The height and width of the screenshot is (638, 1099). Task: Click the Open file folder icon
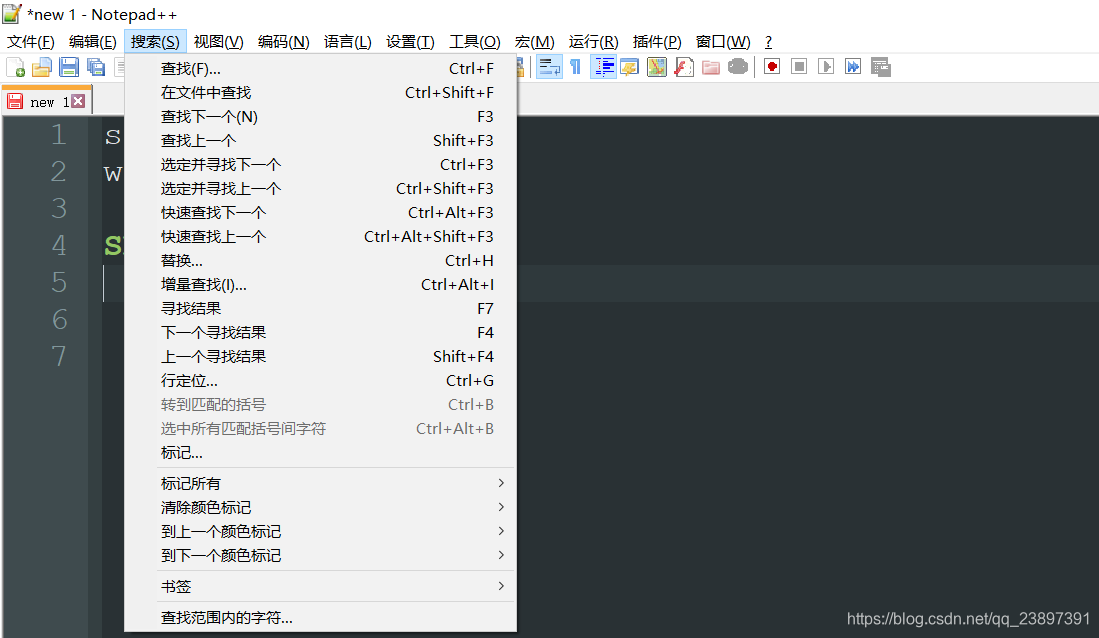[x=42, y=67]
